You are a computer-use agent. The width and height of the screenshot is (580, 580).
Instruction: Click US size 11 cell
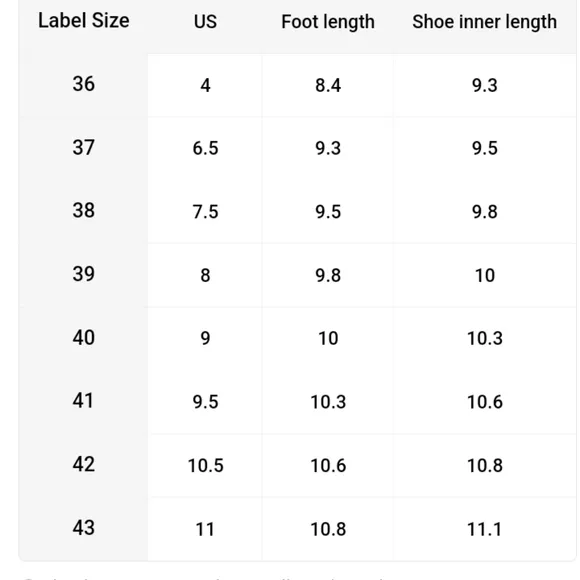[205, 529]
